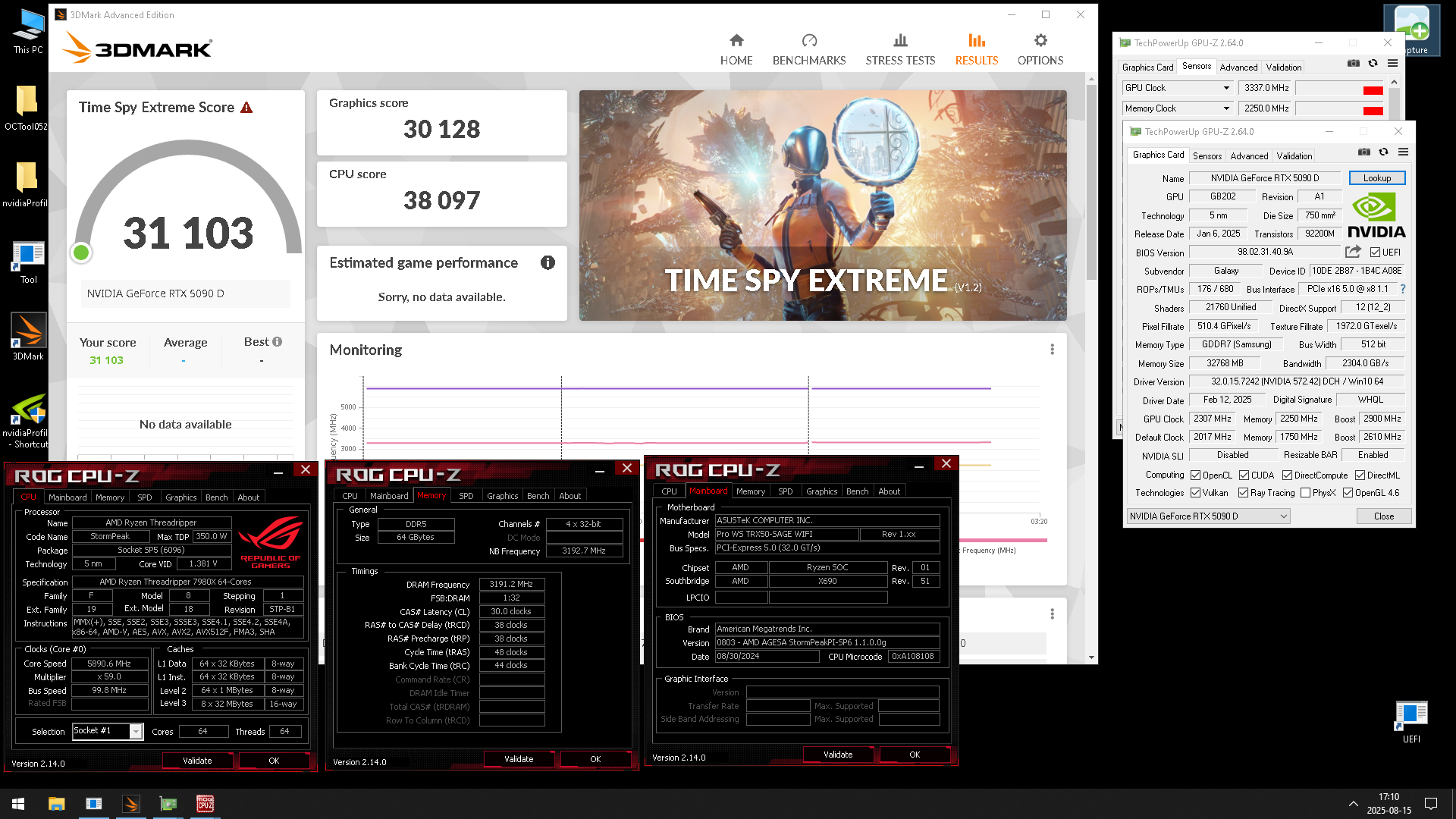
Task: Open the UEFI desktop shortcut
Action: click(x=1411, y=722)
